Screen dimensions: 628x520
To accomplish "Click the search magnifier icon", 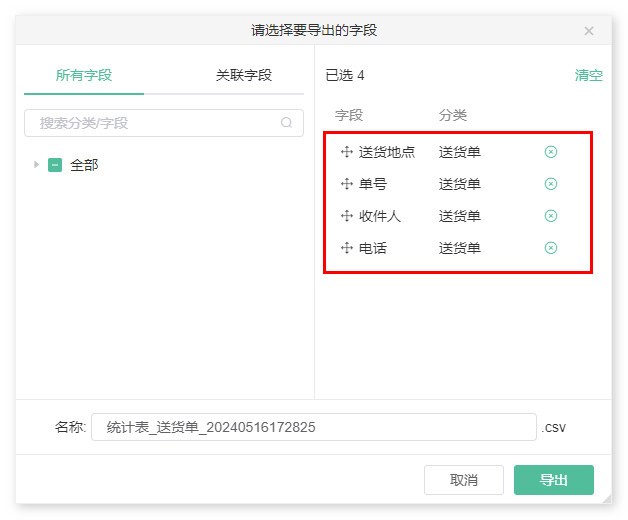I will 286,123.
